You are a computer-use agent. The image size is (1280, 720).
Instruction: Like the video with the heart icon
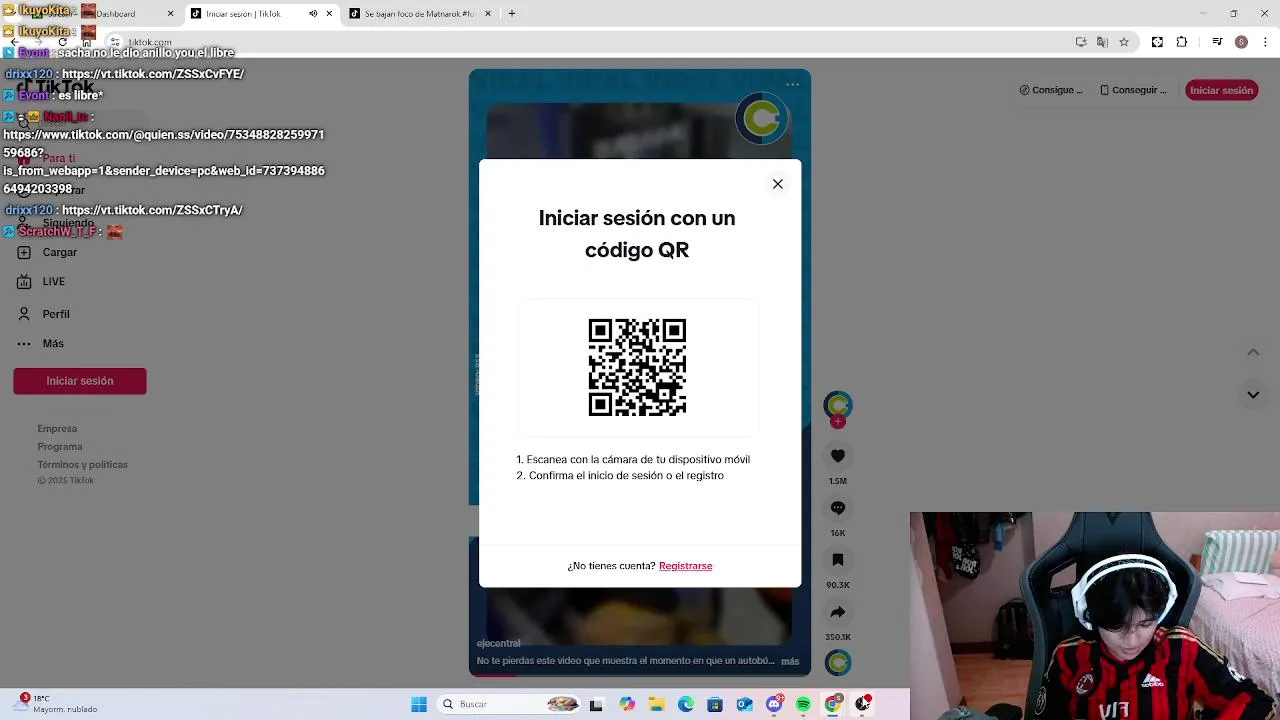[838, 456]
